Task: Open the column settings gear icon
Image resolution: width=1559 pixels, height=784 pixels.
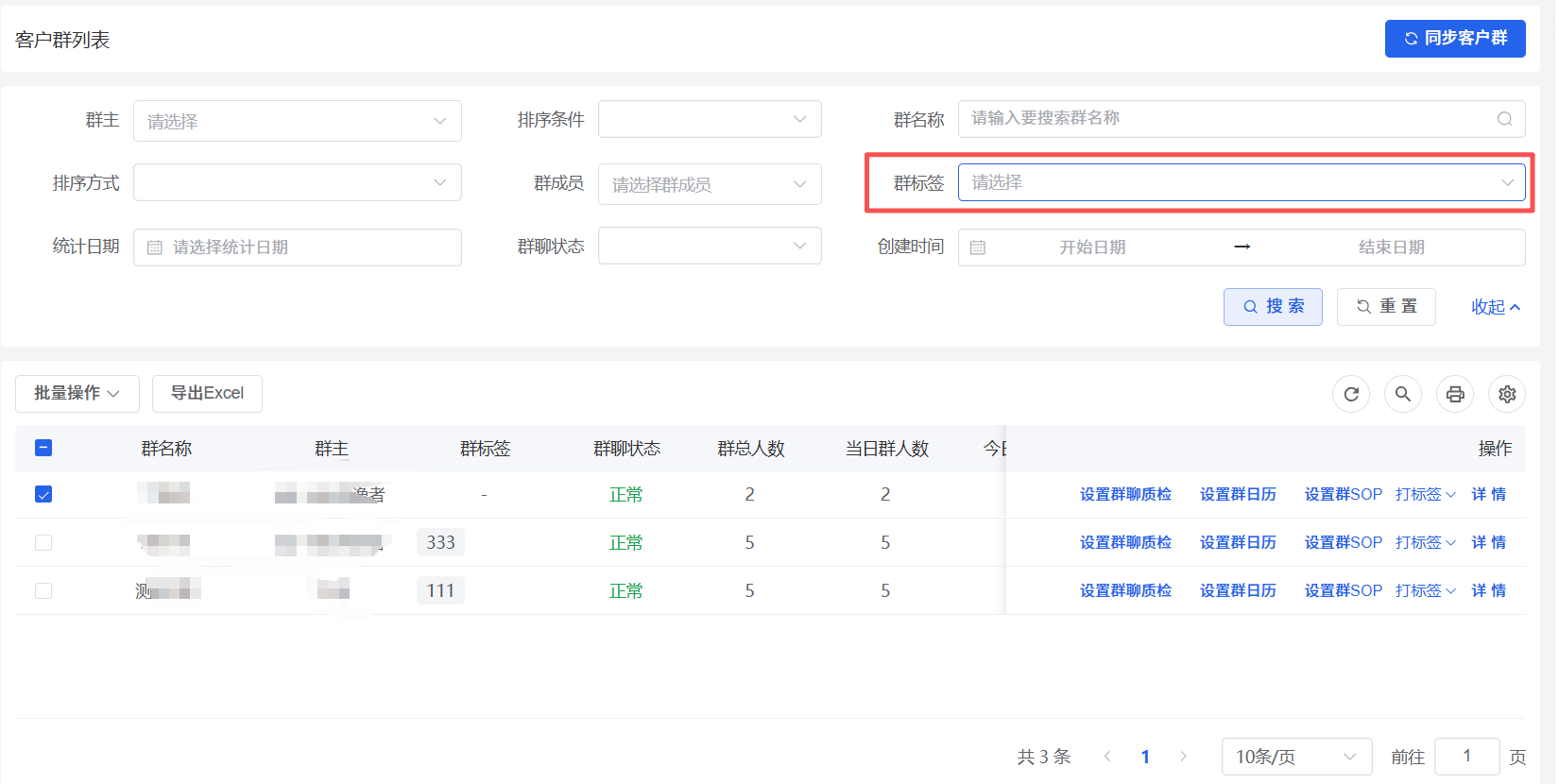Action: pyautogui.click(x=1507, y=394)
